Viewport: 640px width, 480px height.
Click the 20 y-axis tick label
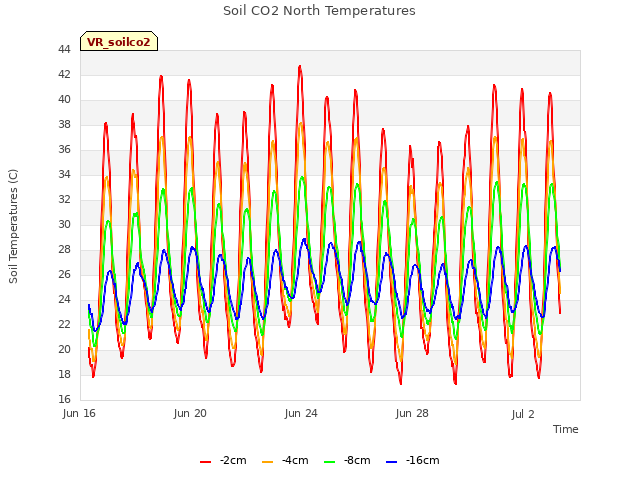64,349
